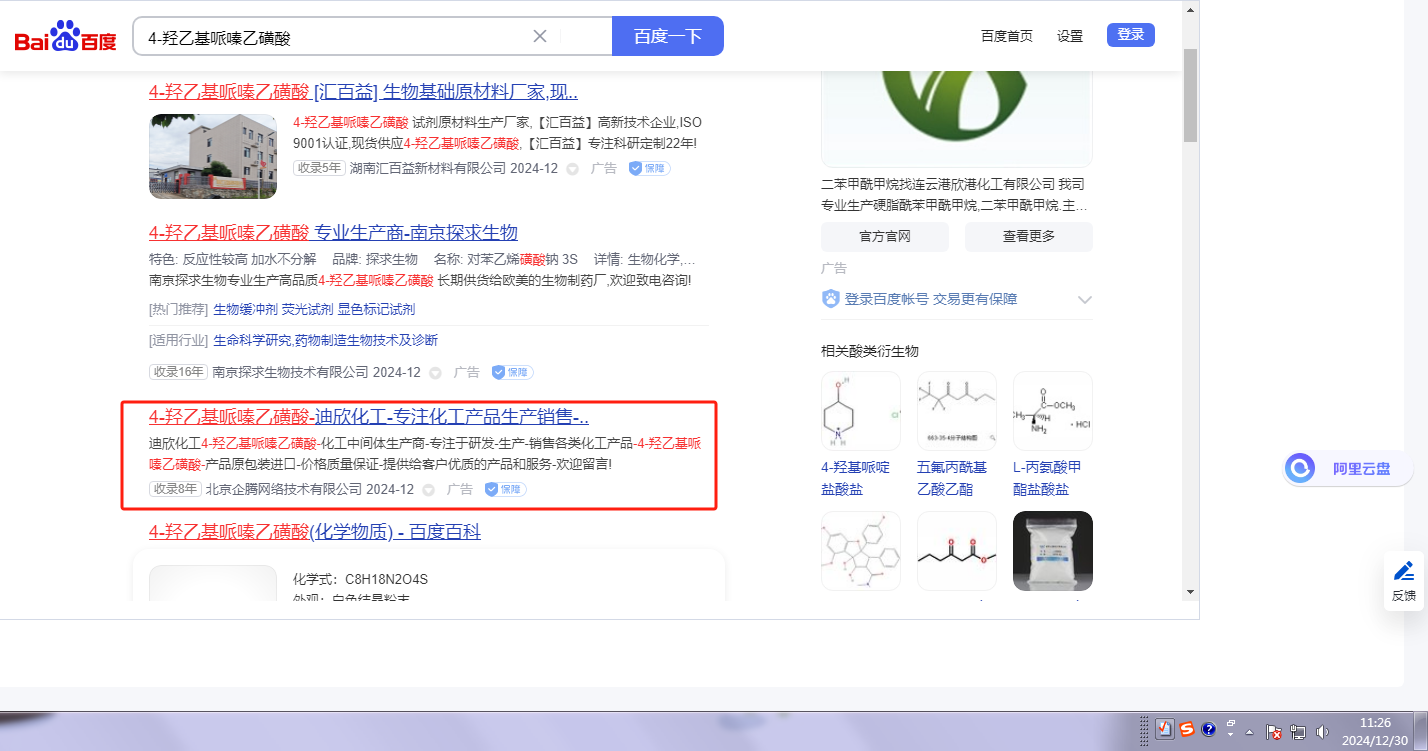Click the scrollbar up arrow

coord(1190,10)
